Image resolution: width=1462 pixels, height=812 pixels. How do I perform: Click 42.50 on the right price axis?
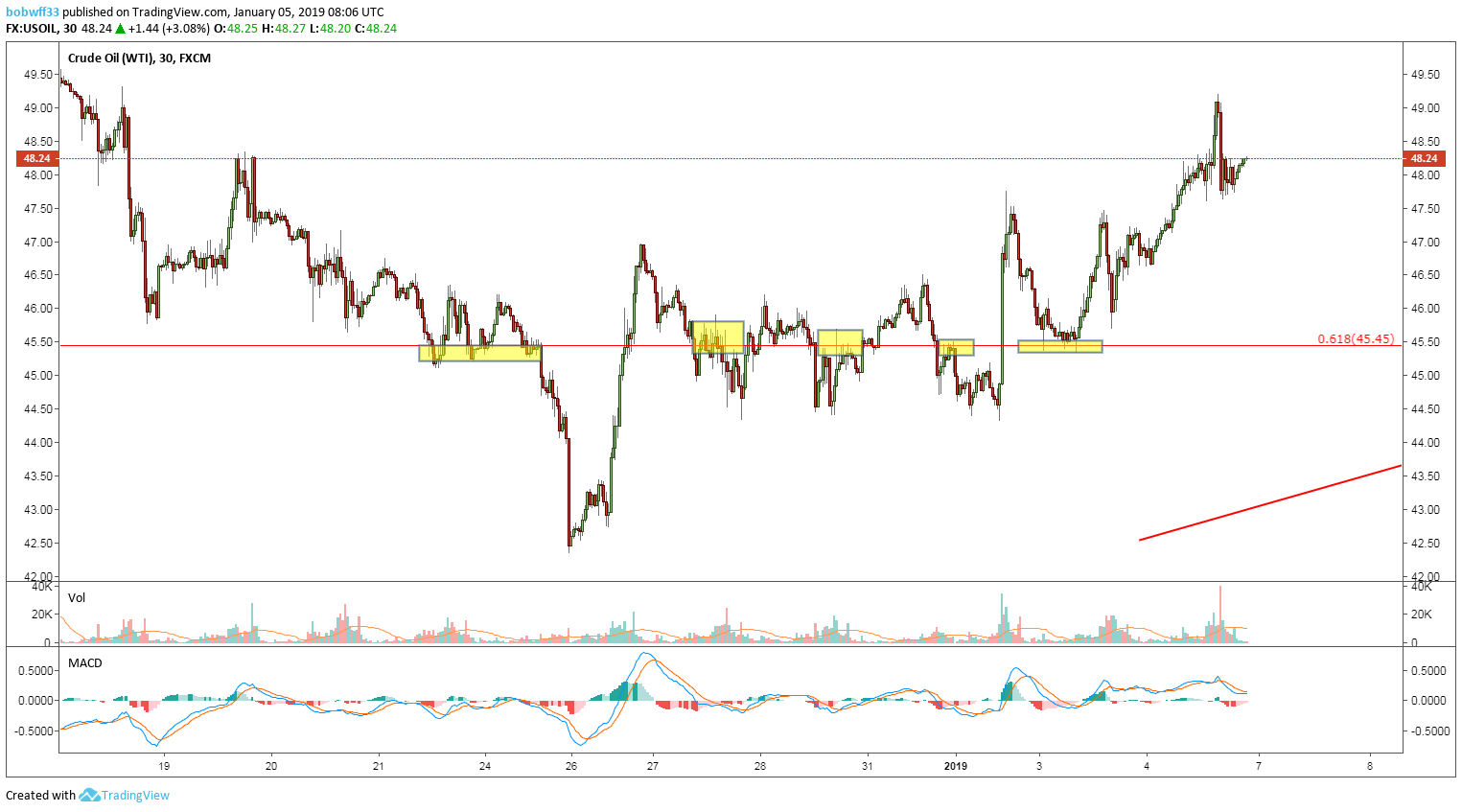tap(1425, 544)
